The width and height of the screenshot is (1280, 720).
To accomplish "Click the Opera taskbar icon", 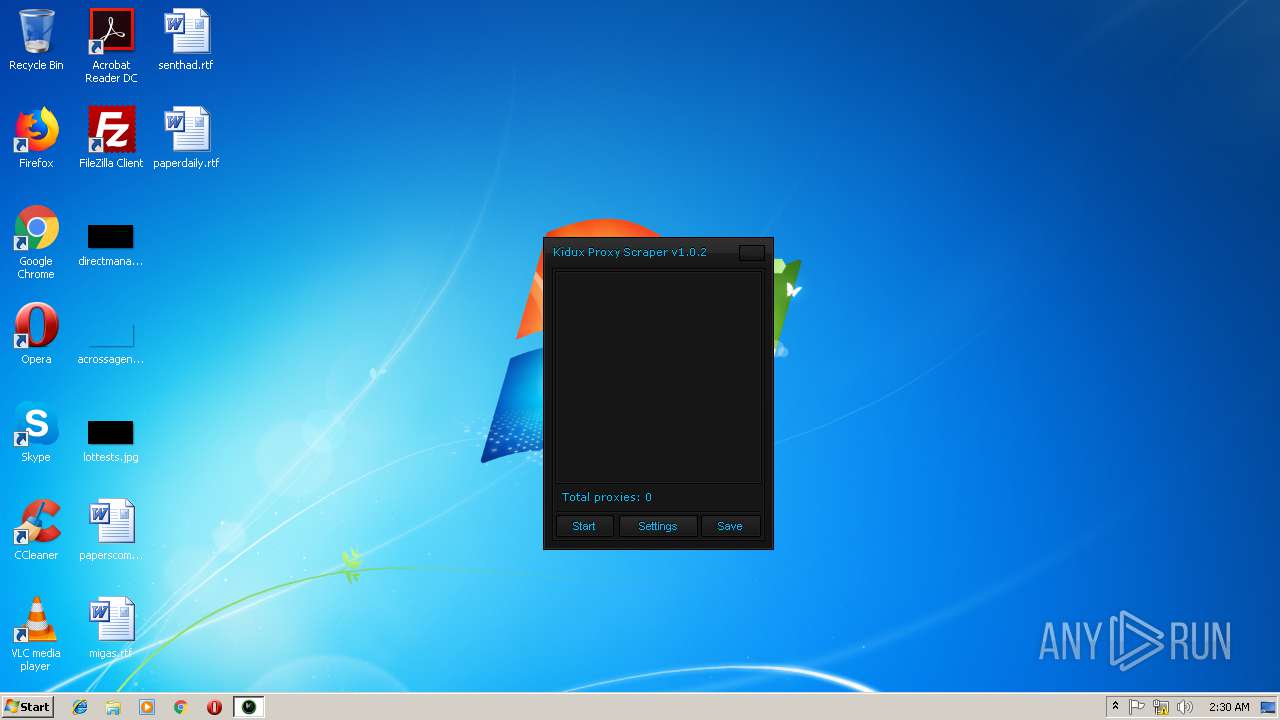I will click(x=214, y=707).
